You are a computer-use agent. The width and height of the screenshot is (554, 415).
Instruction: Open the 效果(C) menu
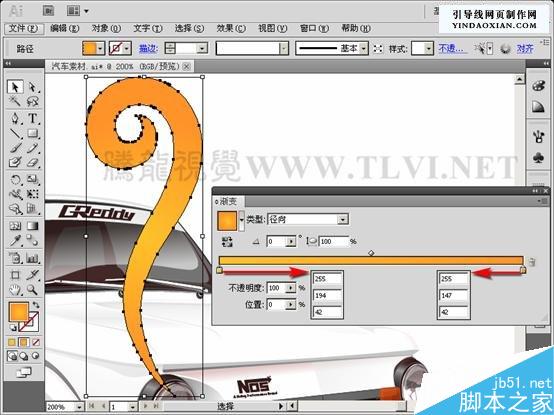(x=231, y=28)
